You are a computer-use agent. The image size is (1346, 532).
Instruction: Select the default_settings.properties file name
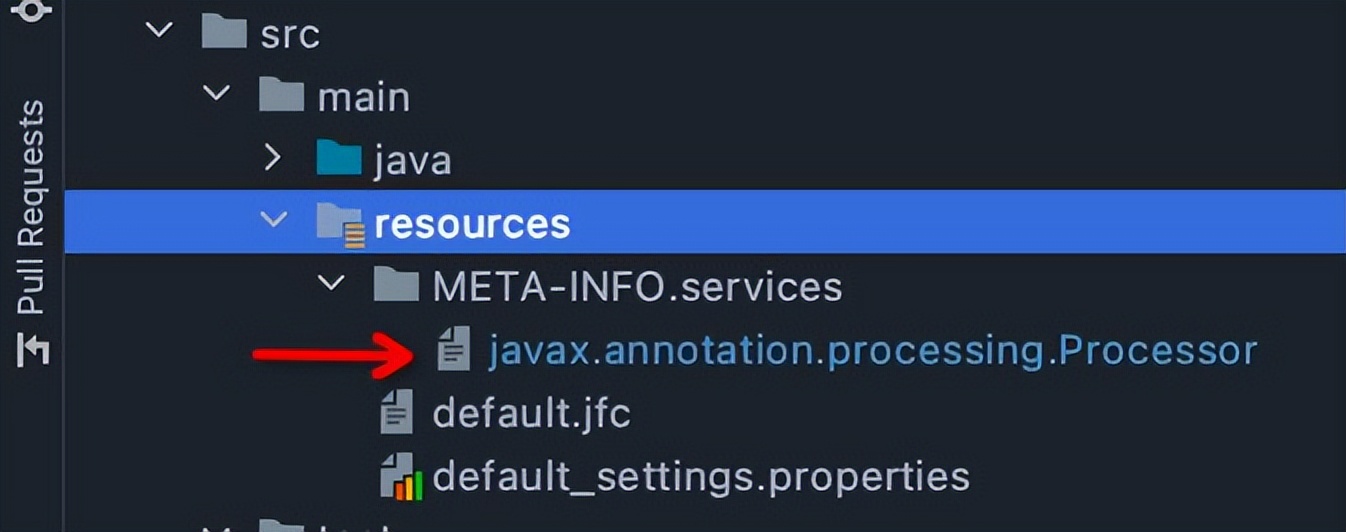[x=701, y=477]
